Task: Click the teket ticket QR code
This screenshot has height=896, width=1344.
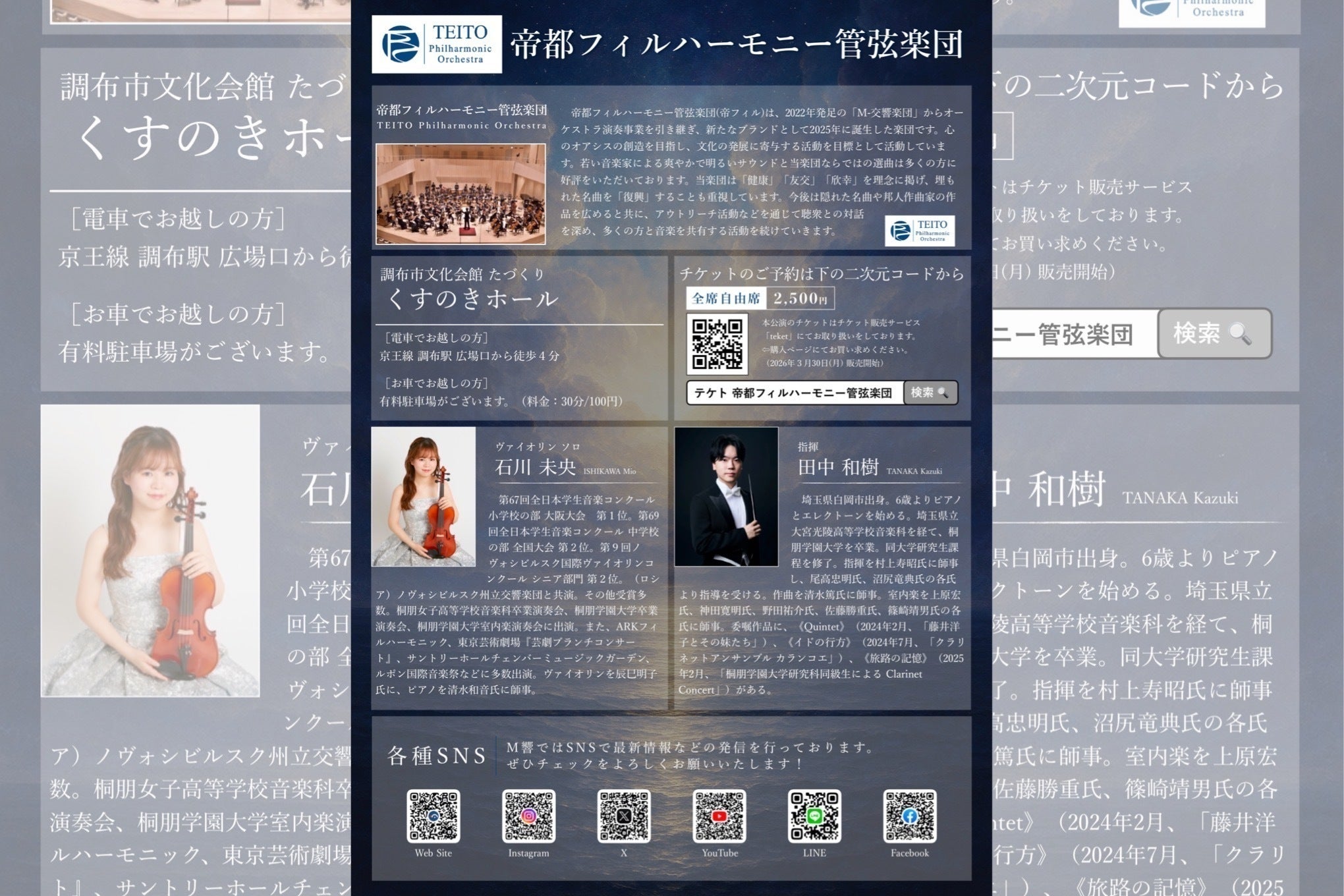Action: 717,343
